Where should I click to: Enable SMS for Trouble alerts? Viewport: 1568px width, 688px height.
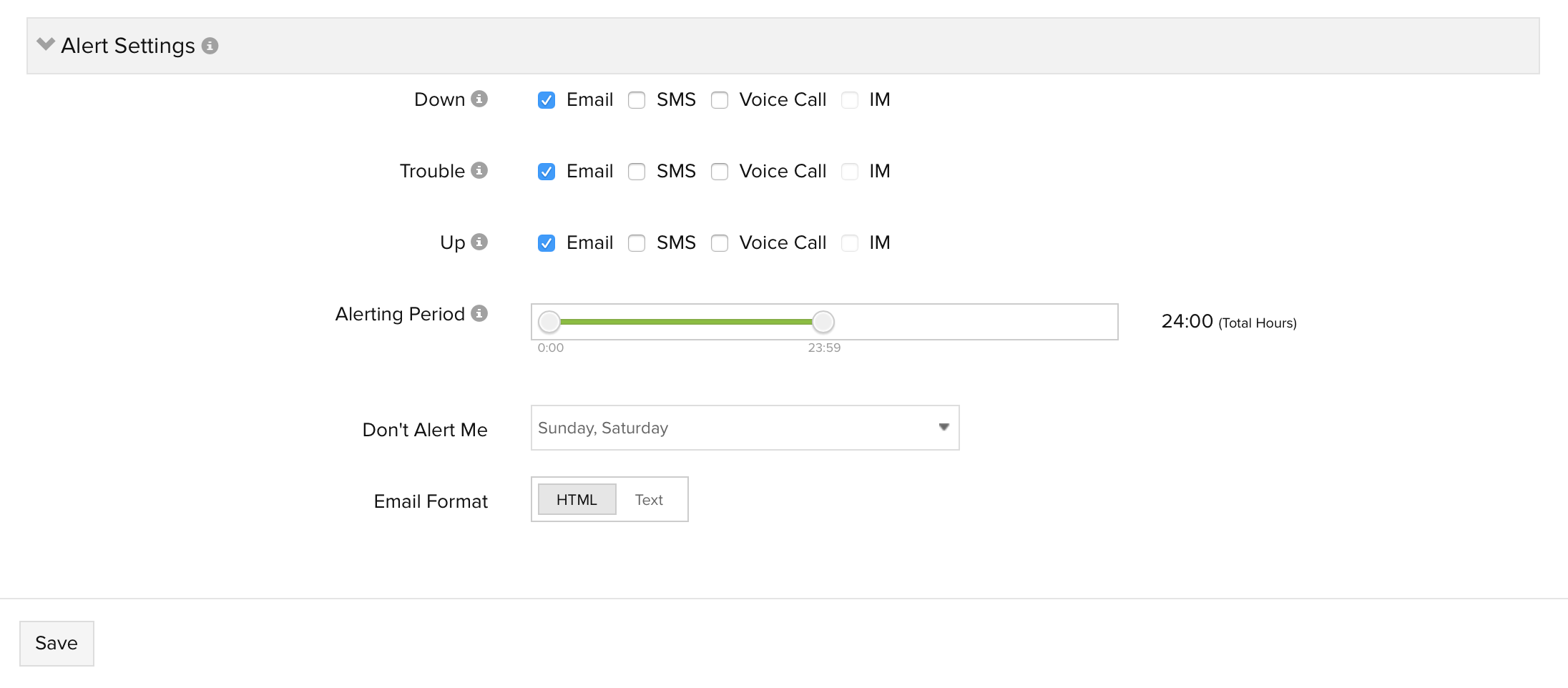coord(637,172)
